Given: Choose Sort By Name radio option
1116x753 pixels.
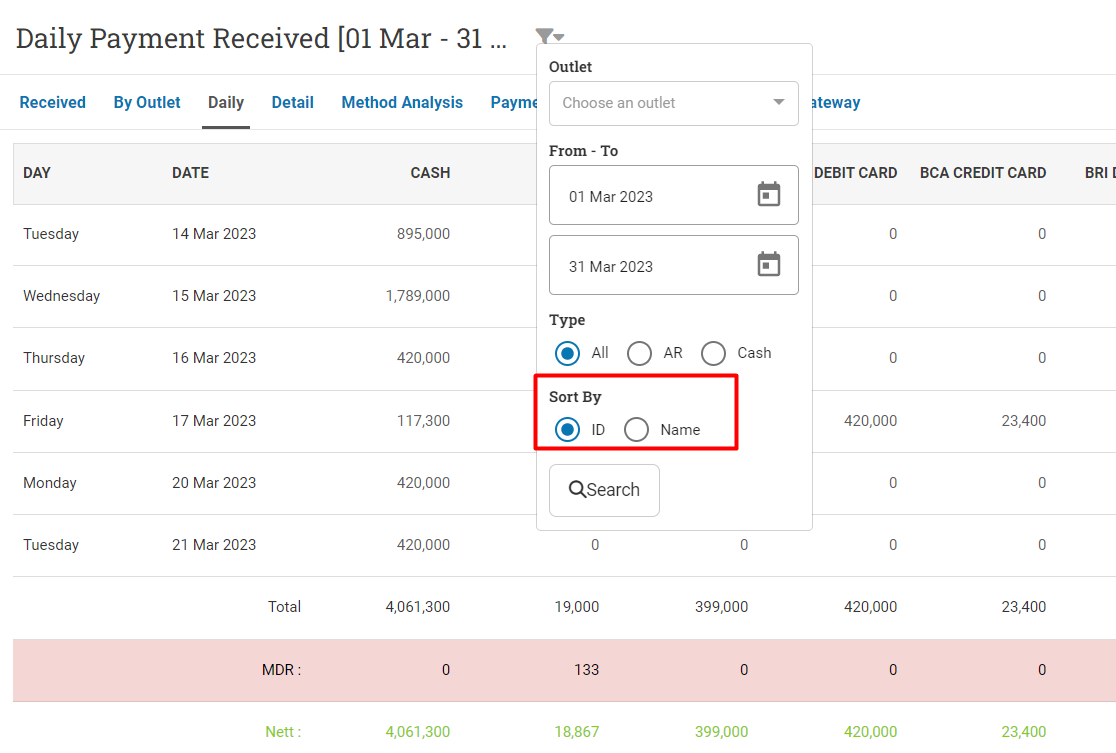Looking at the screenshot, I should 636,430.
